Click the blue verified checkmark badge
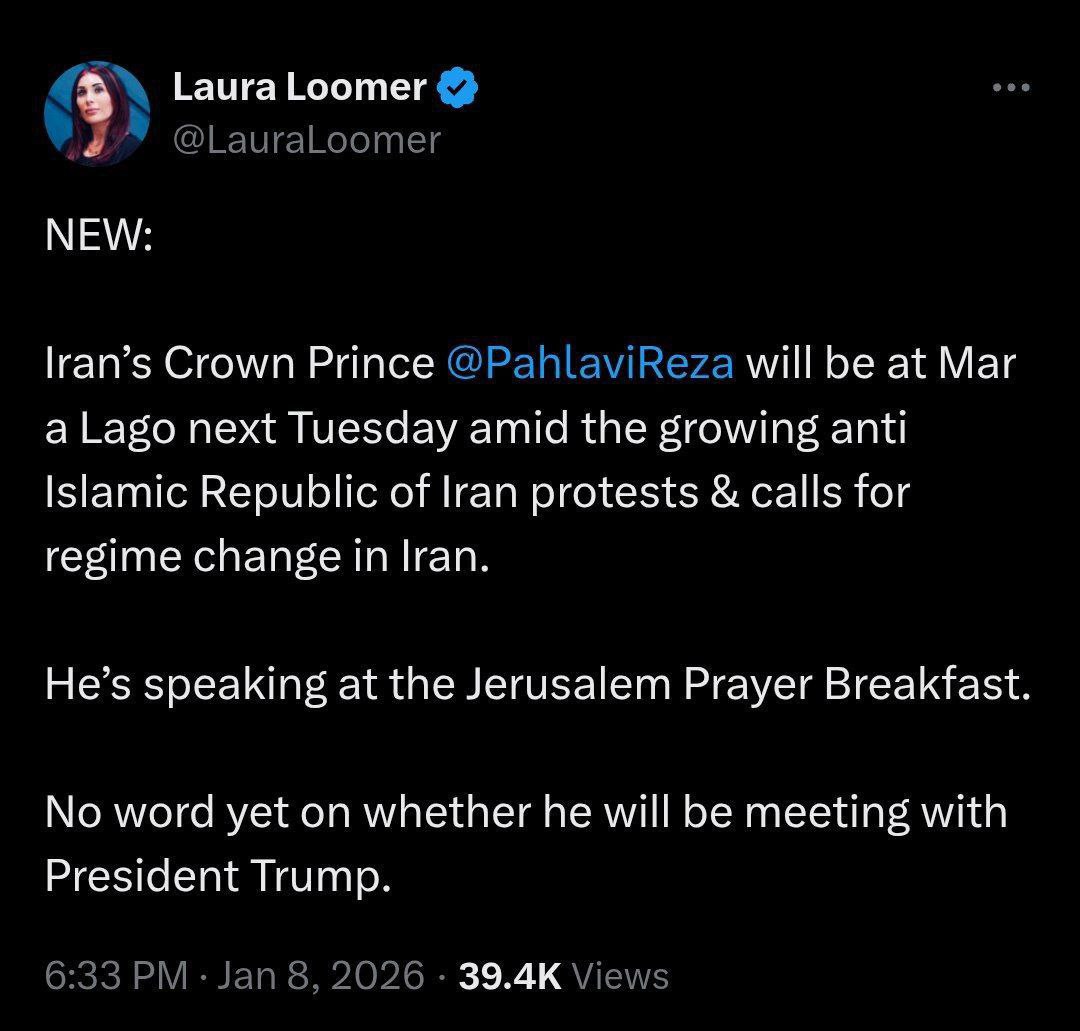Screen dimensions: 1080x1031 point(457,88)
